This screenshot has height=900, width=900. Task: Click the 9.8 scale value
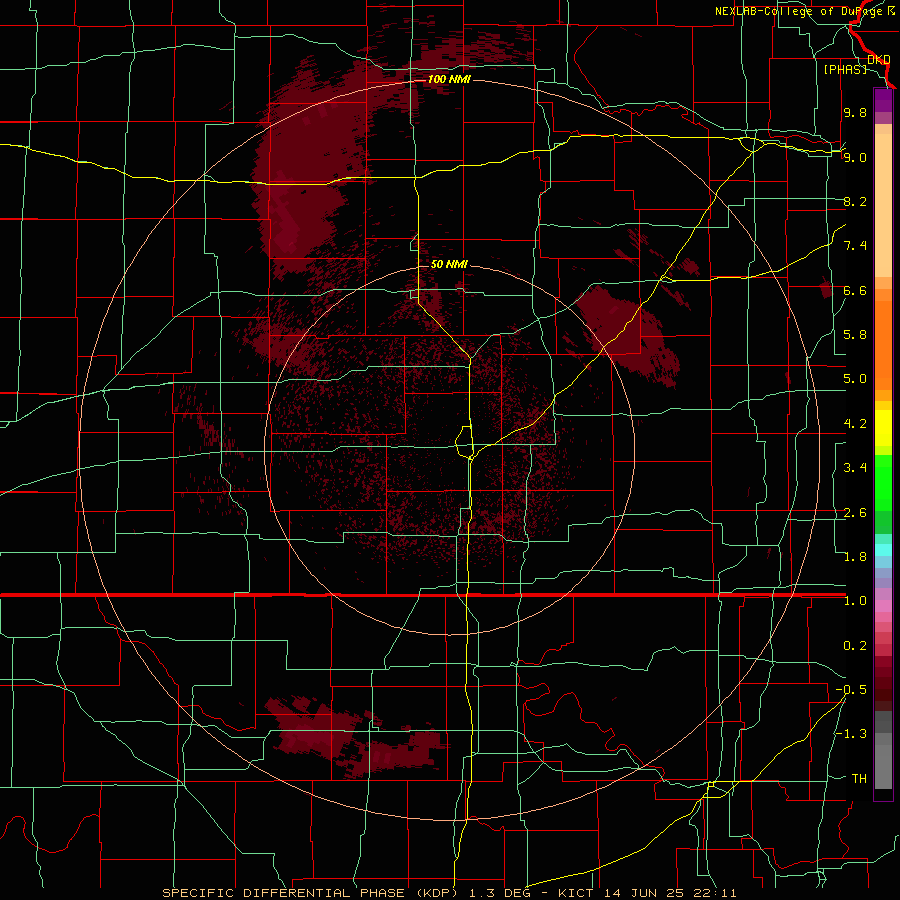tap(855, 112)
